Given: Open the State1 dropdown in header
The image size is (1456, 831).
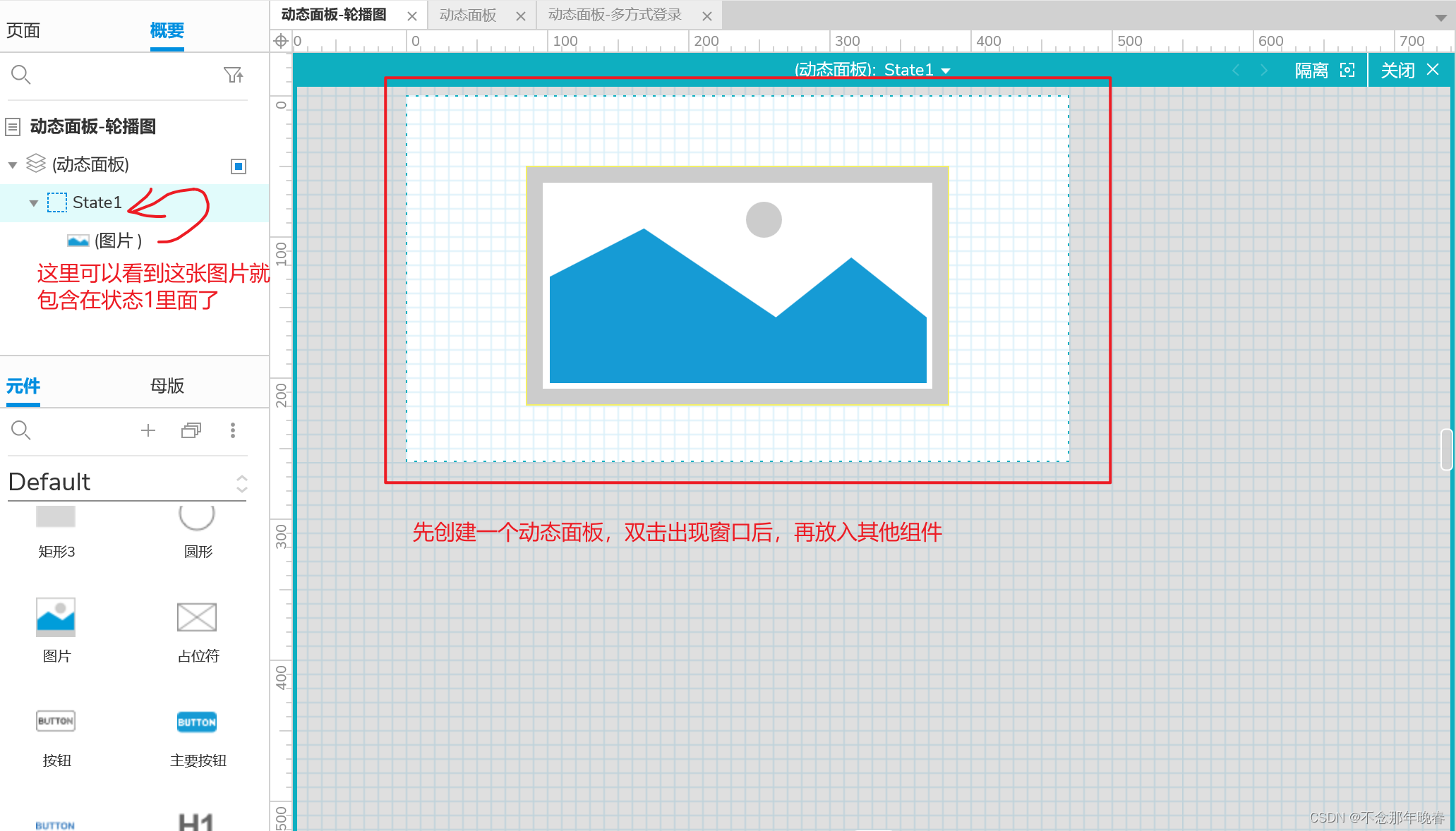Looking at the screenshot, I should pyautogui.click(x=946, y=71).
